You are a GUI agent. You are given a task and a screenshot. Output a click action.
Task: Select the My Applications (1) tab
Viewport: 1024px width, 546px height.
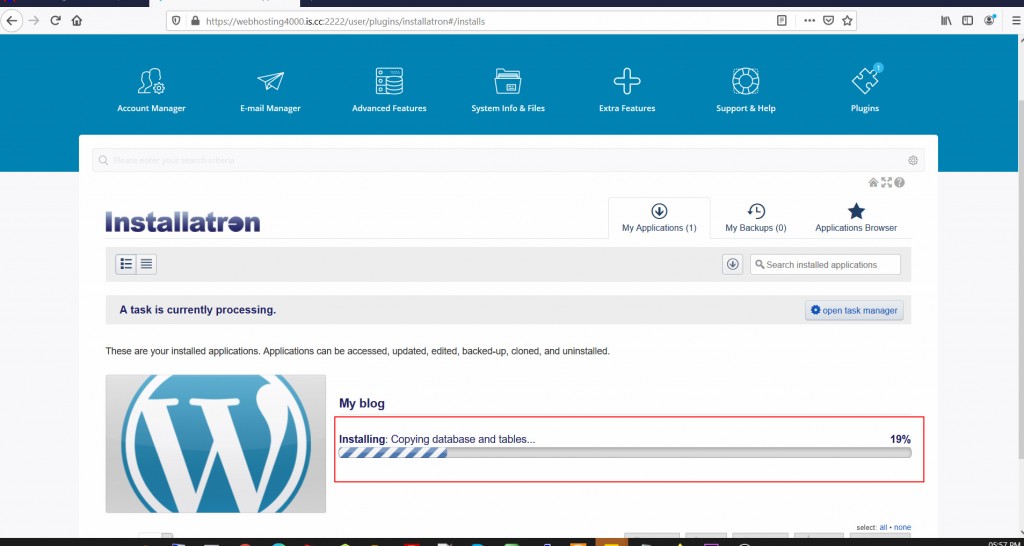pyautogui.click(x=659, y=218)
